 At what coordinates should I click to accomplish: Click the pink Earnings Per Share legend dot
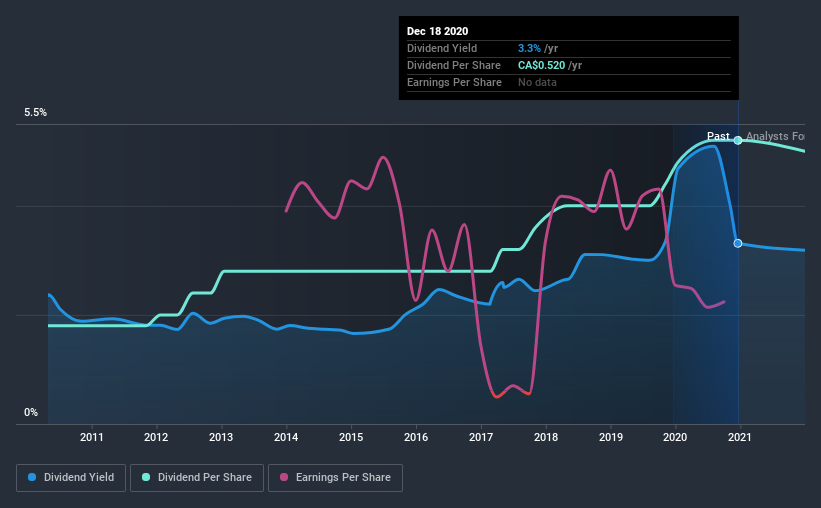tap(284, 477)
